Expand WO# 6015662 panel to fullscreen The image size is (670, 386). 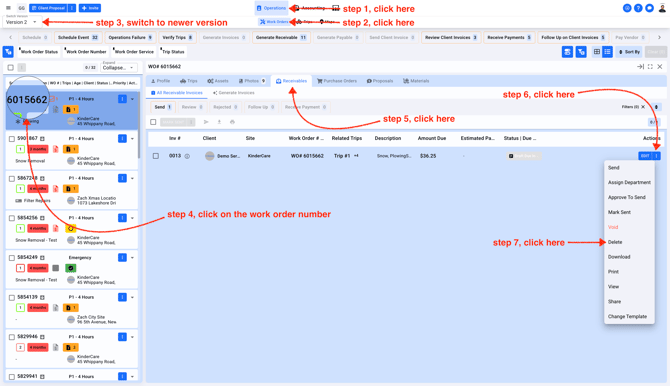point(650,67)
